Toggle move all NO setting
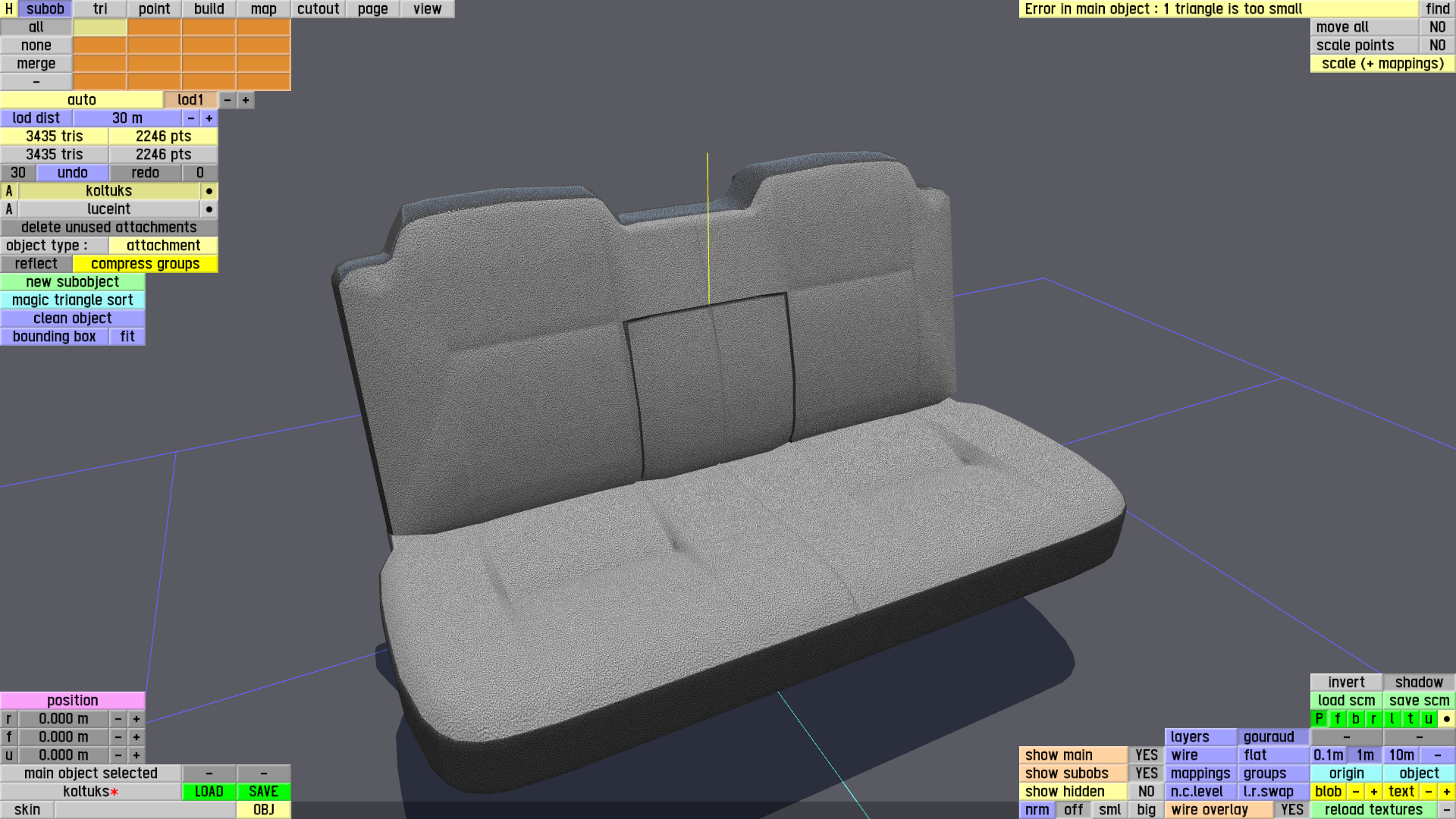Viewport: 1456px width, 819px height. [x=1437, y=27]
